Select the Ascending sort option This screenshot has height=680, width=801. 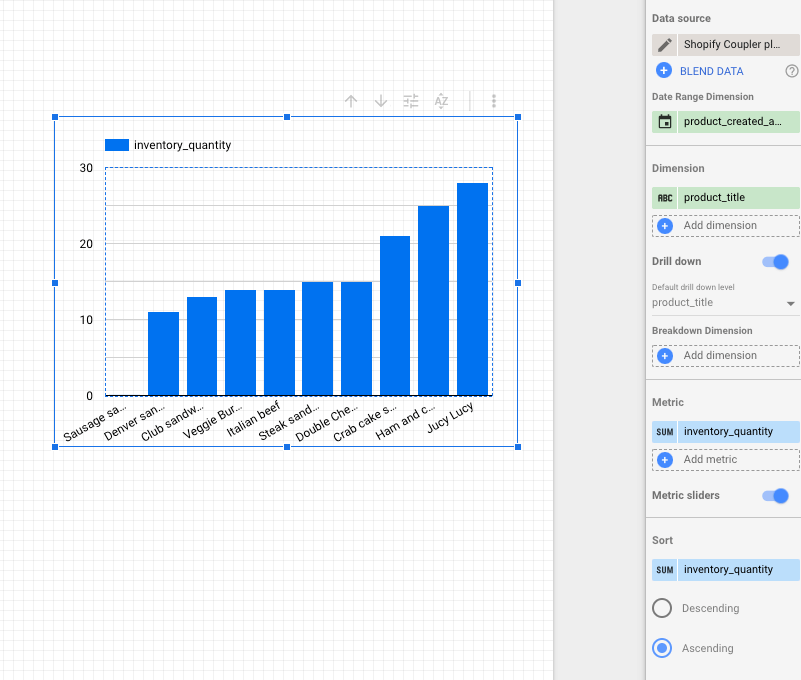tap(662, 648)
